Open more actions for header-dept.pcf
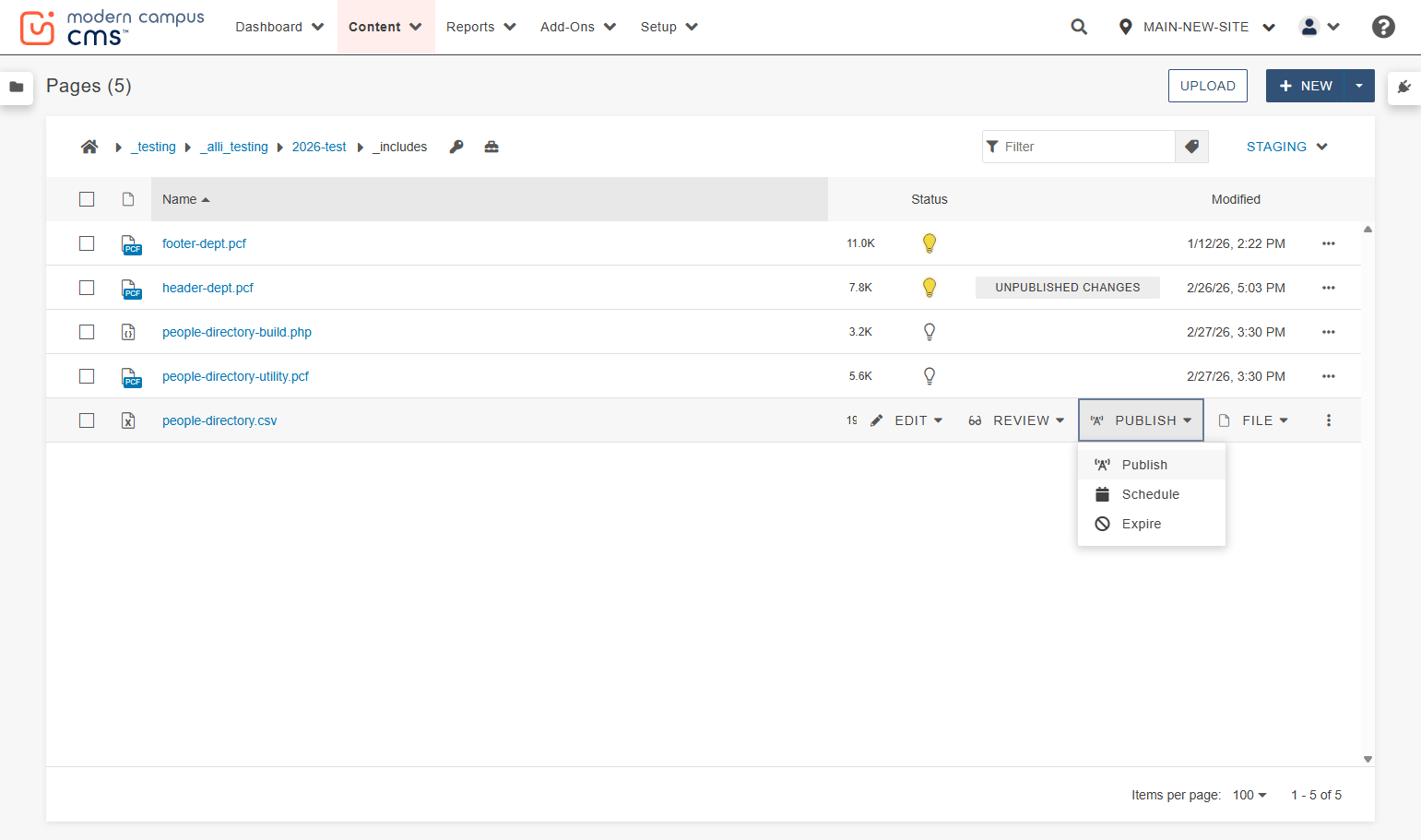Screen dimensions: 1421x840 pos(1329,288)
